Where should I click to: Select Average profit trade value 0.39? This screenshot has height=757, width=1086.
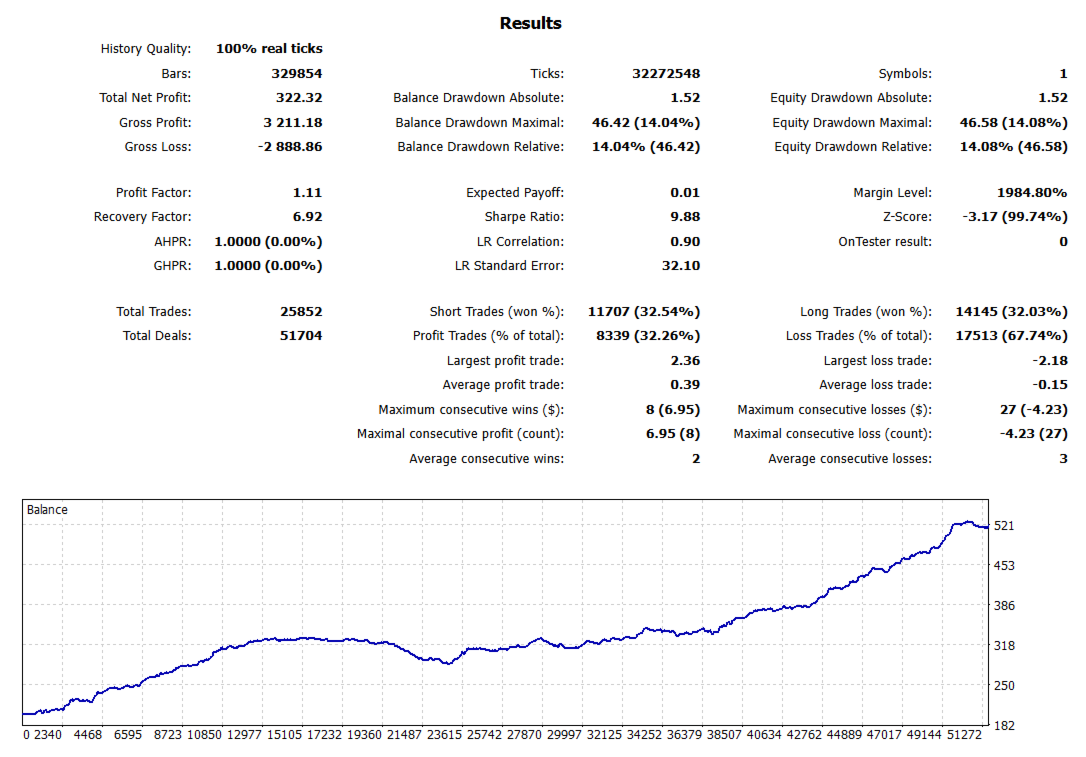pos(685,385)
